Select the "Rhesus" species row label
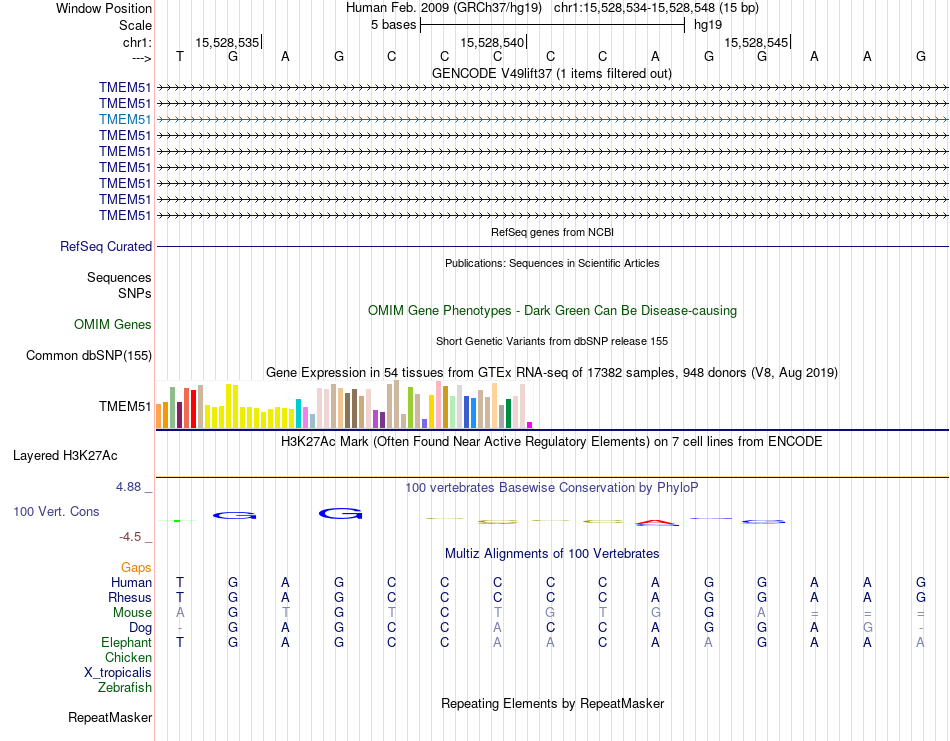This screenshot has height=741, width=950. [x=130, y=598]
